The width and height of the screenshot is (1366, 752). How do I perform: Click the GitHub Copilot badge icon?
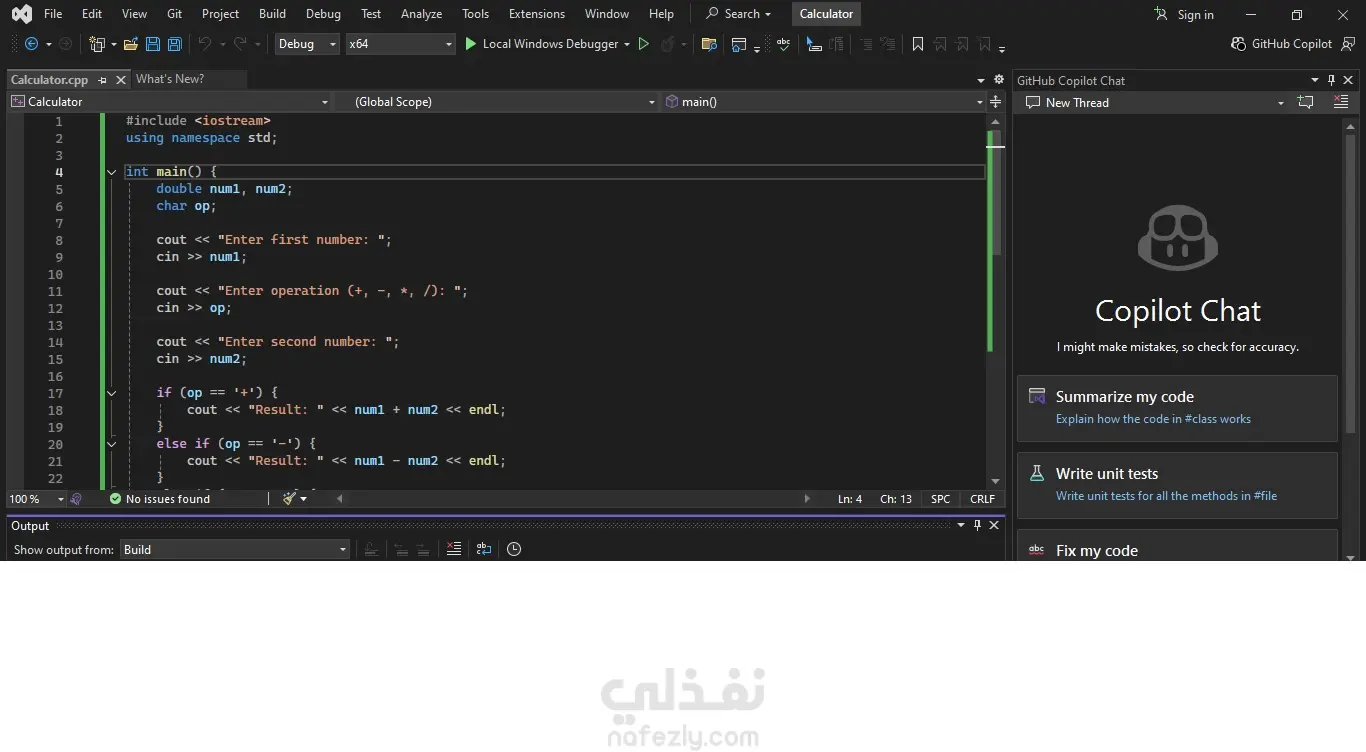[1240, 44]
